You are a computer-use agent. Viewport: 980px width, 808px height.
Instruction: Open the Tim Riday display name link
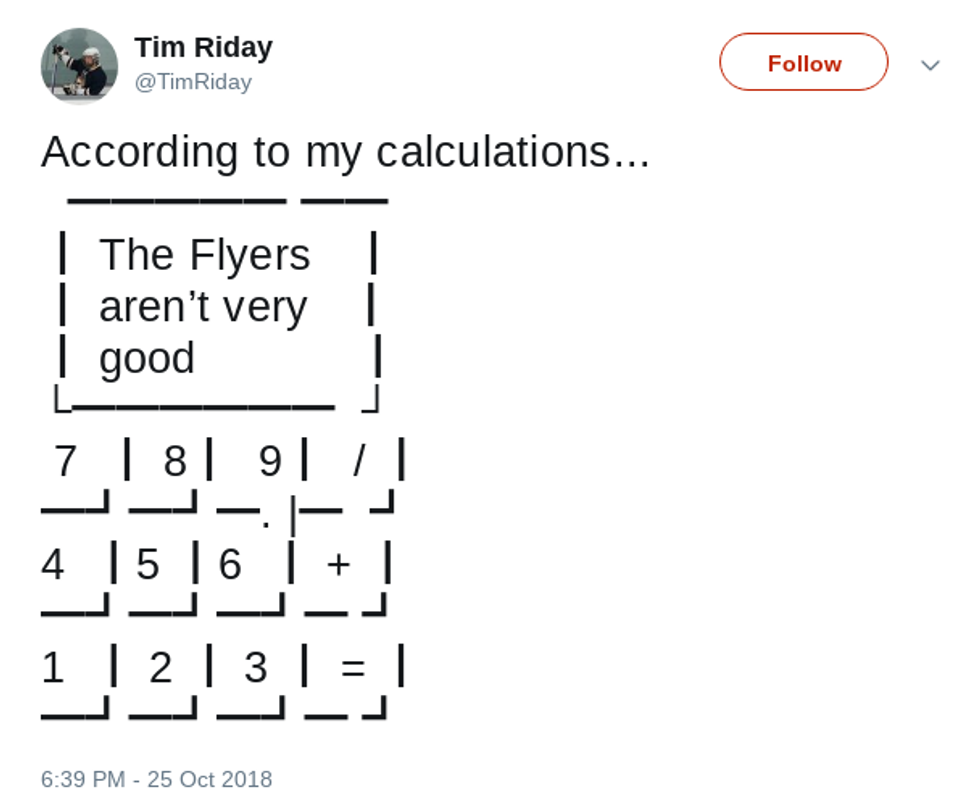tap(203, 47)
